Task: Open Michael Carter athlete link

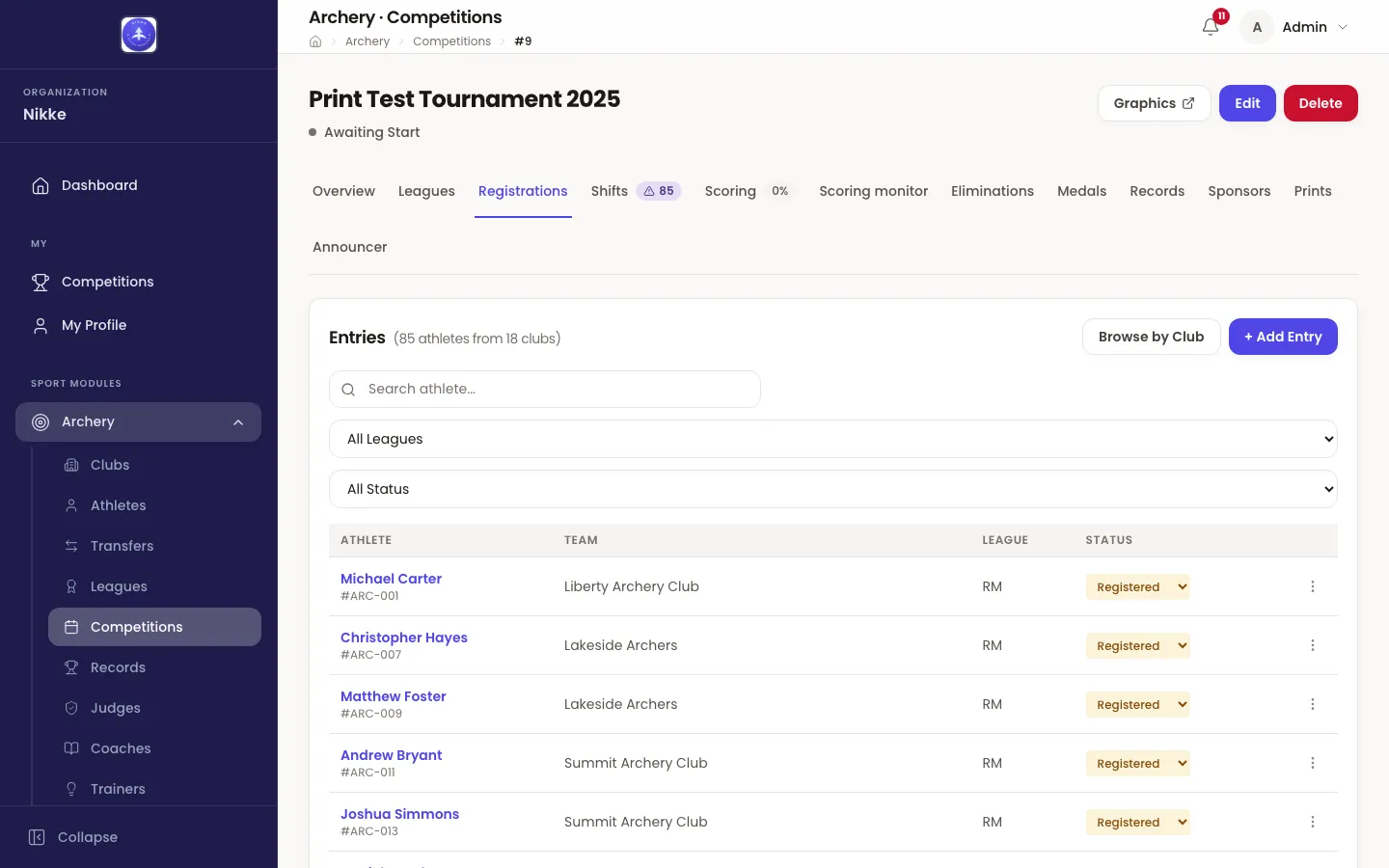Action: click(391, 579)
